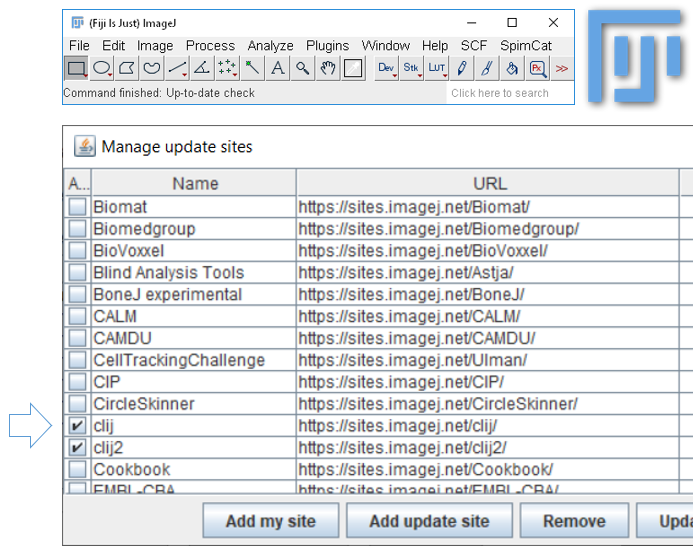Open the More Tools double-arrow menu
Screen dimensions: 700x550
tap(562, 68)
